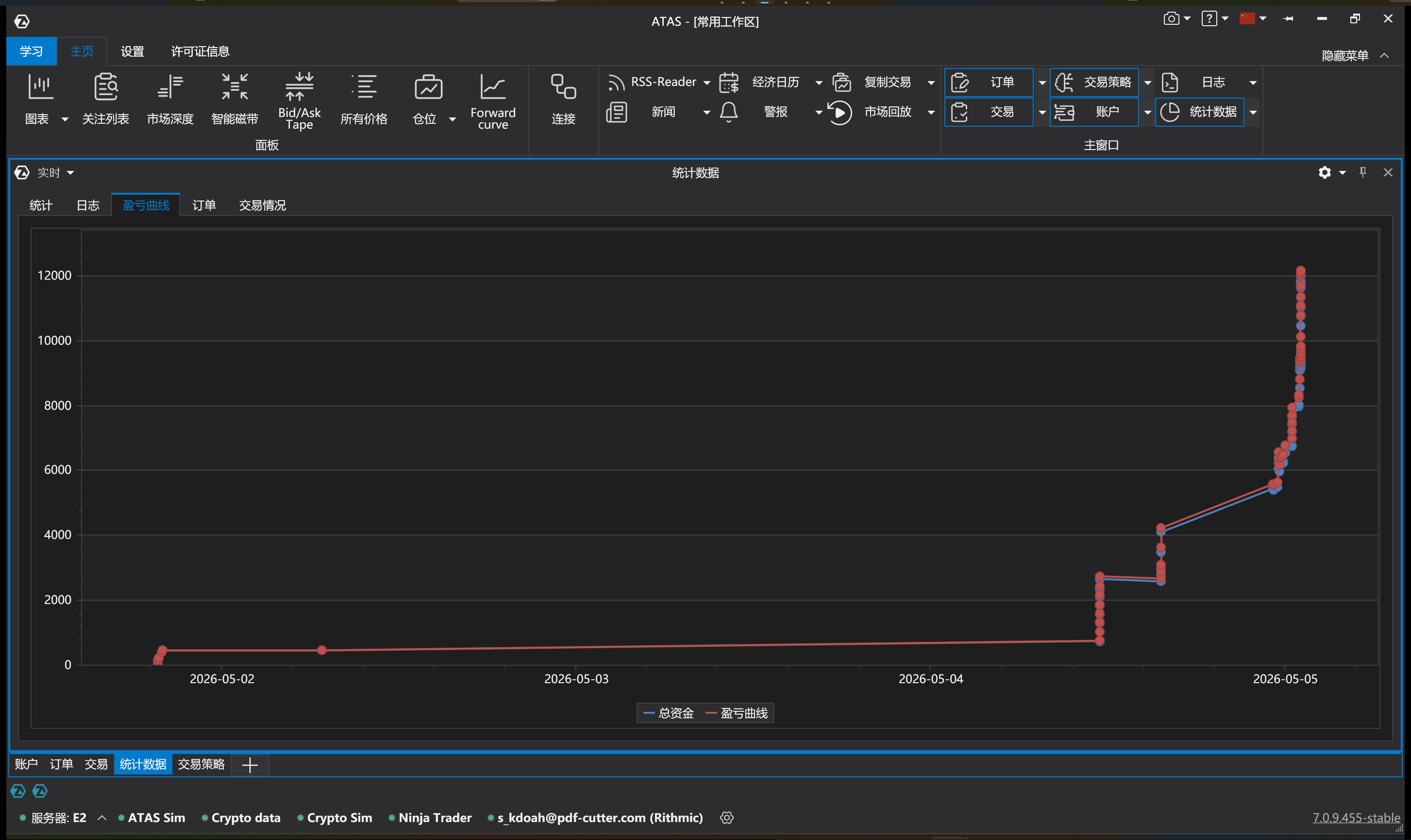
Task: Close the 统计数据 panel
Action: click(x=1388, y=172)
